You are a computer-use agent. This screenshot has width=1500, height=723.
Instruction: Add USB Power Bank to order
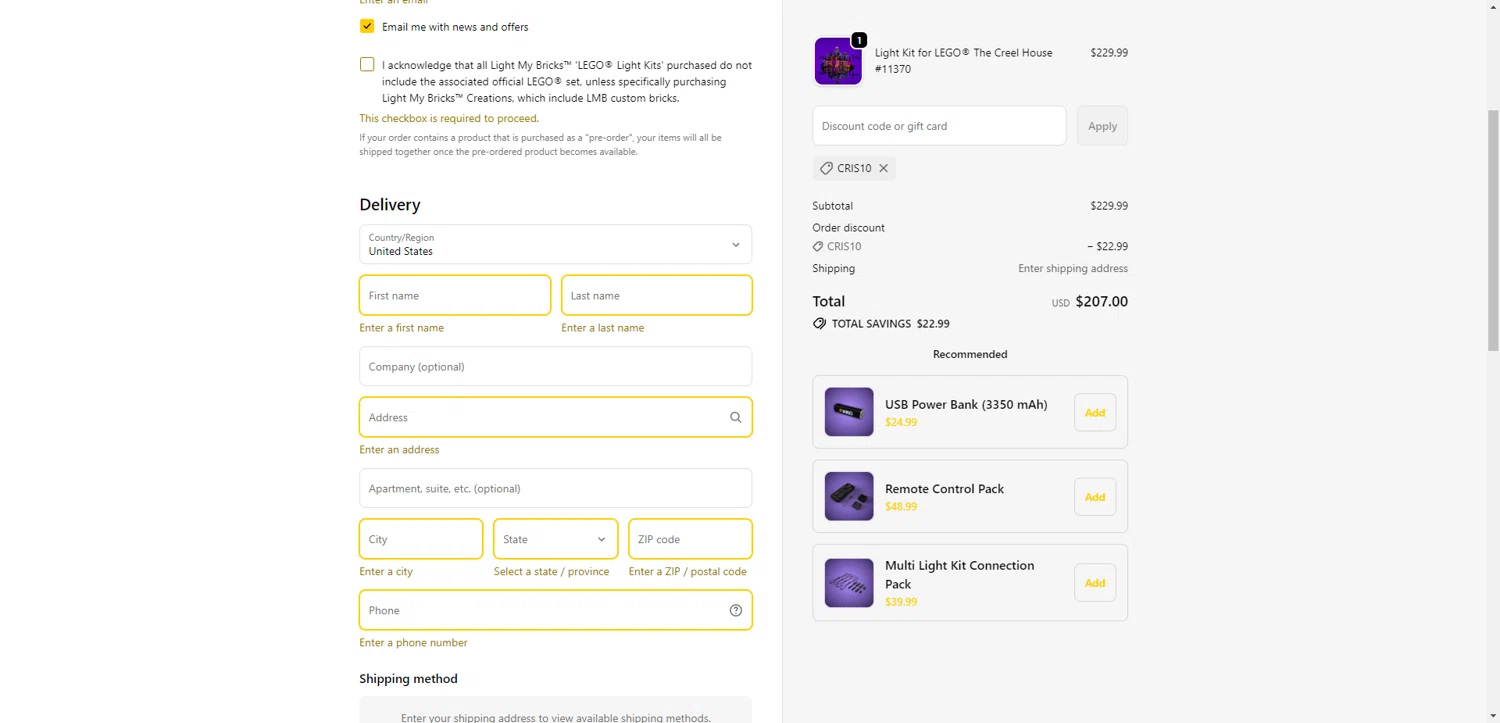[1095, 413]
